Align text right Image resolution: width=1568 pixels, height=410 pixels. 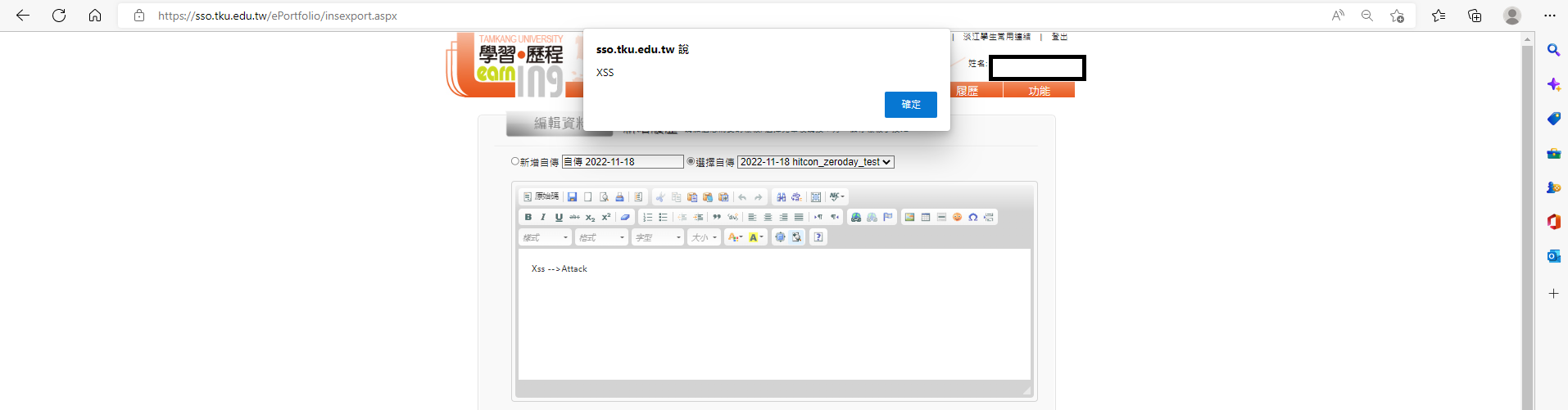[783, 217]
